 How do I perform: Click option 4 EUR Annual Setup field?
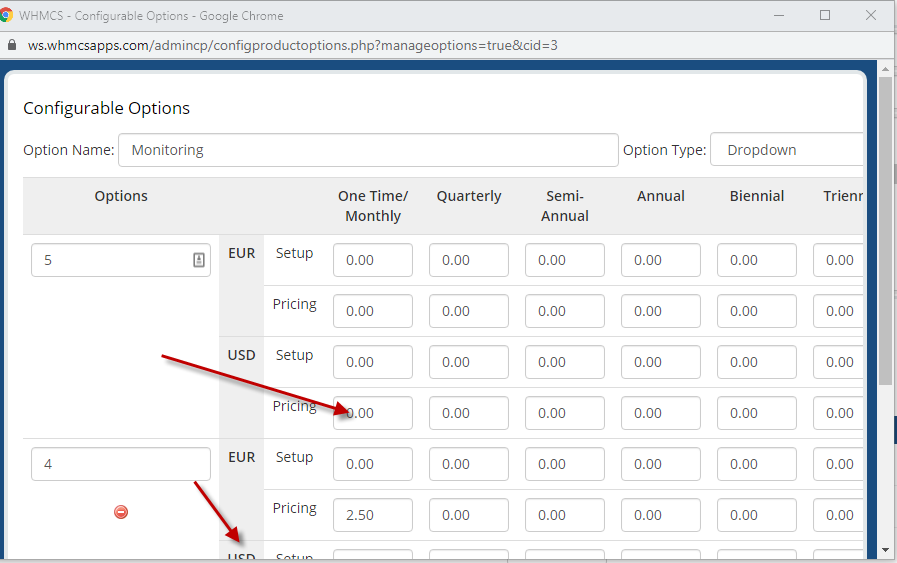pos(660,464)
